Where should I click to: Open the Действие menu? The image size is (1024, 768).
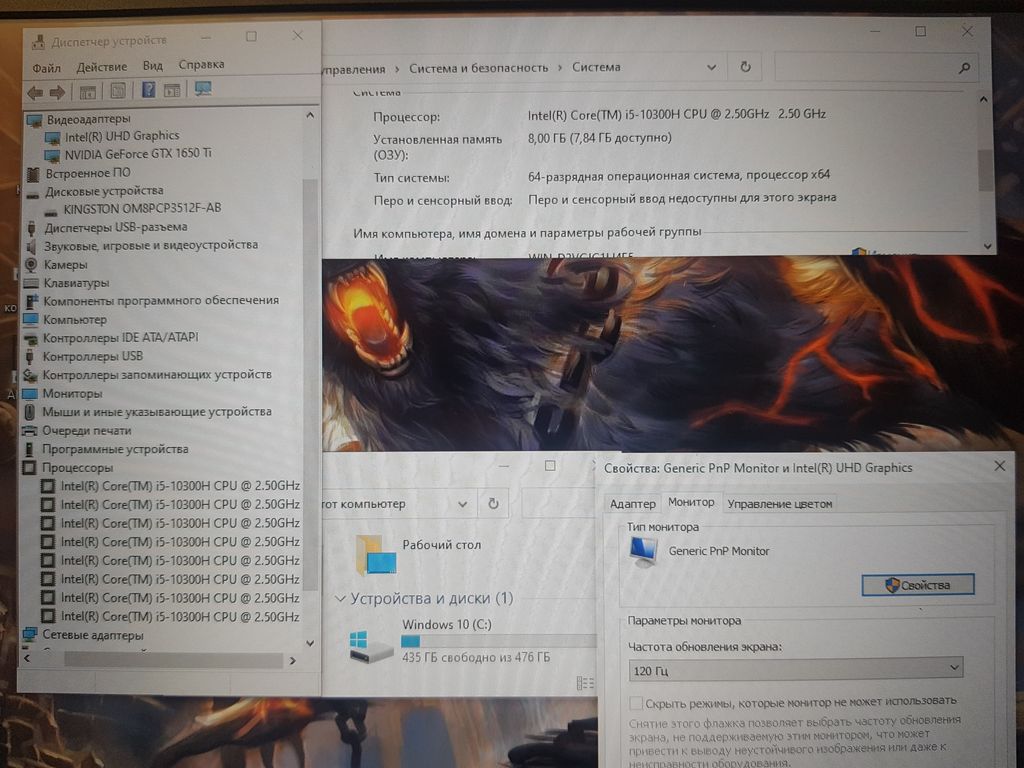pos(102,67)
